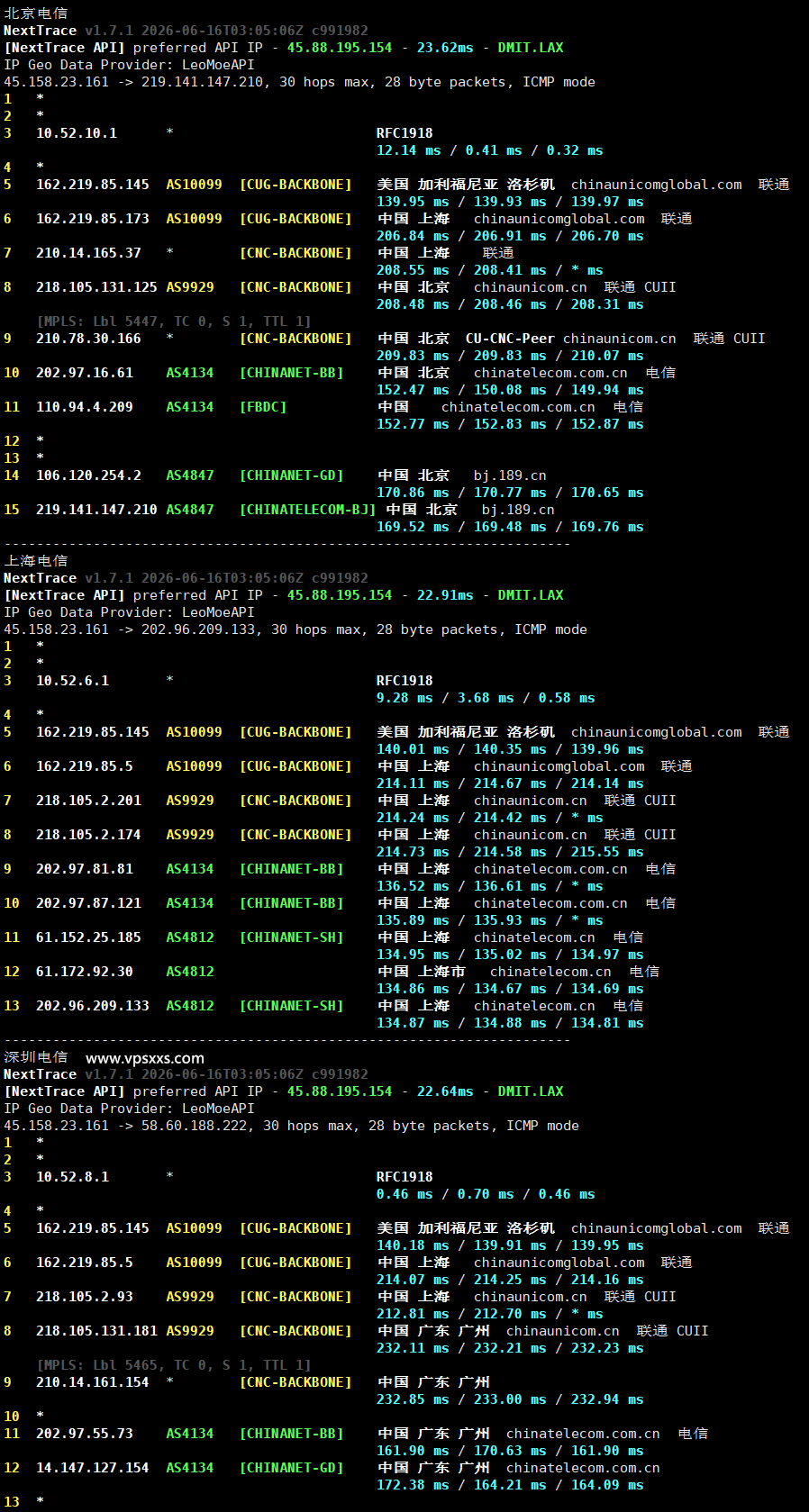Click the 9.28 ms latency value
Viewport: 809px width, 1512px height.
(x=404, y=698)
